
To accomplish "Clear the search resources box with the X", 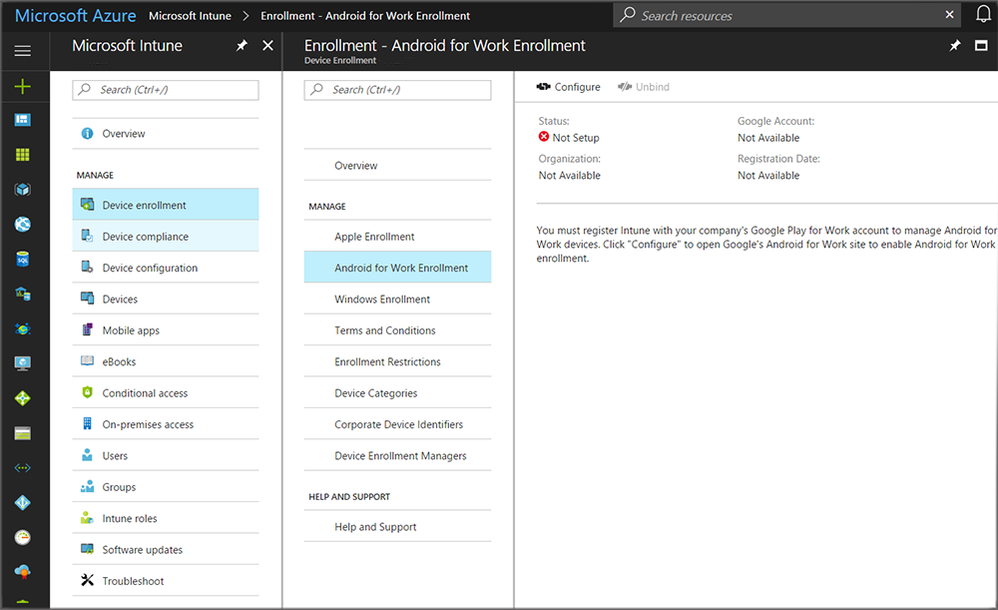I will pyautogui.click(x=950, y=15).
